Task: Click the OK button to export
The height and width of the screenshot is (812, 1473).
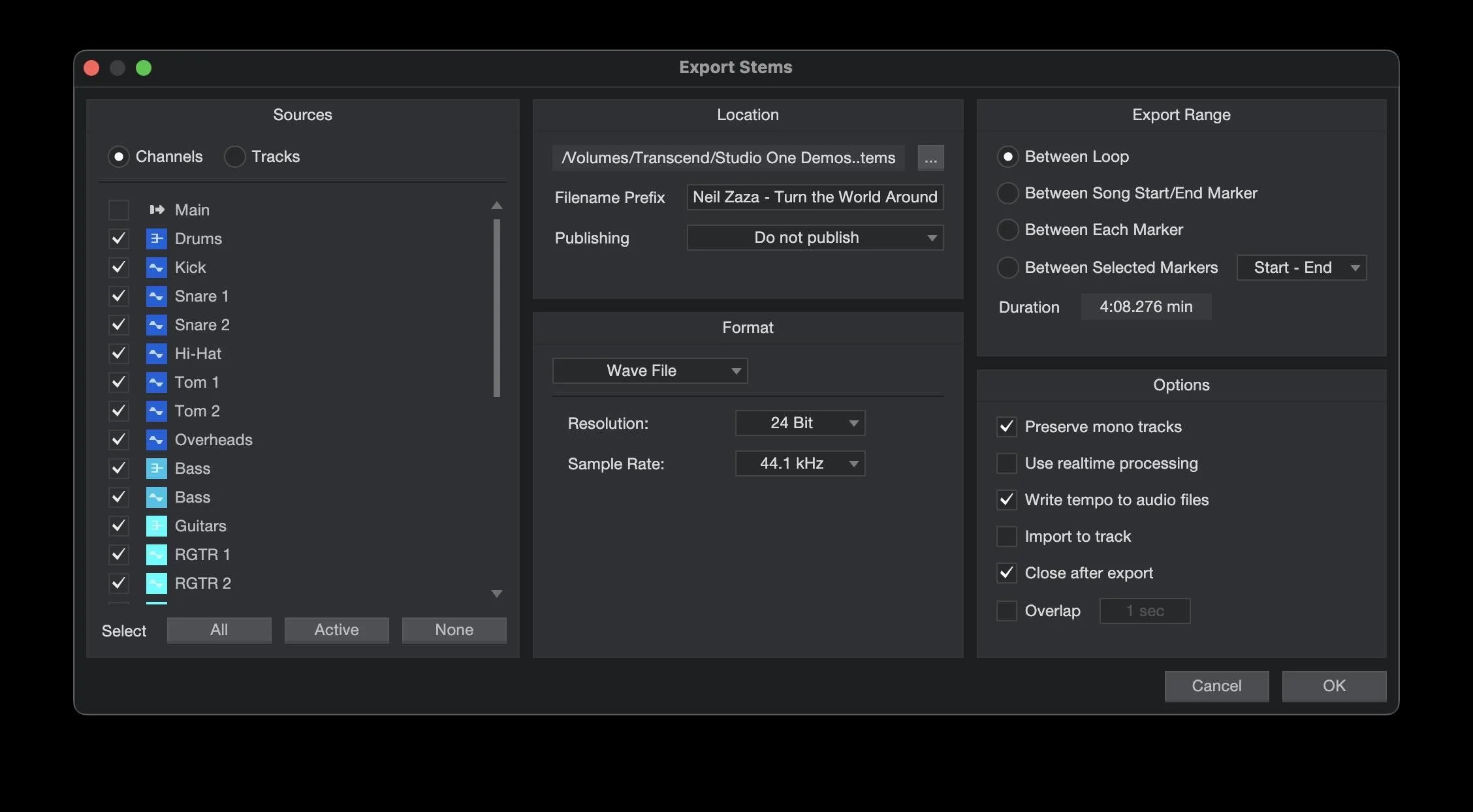Action: click(x=1333, y=686)
